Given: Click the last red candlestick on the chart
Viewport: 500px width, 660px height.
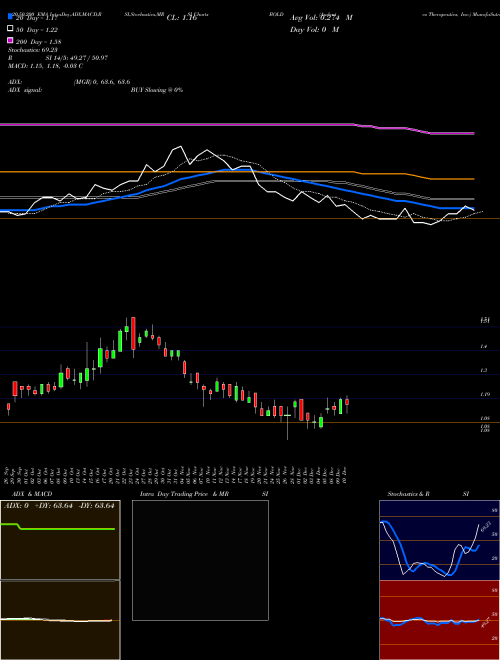Looking at the screenshot, I should tap(347, 402).
